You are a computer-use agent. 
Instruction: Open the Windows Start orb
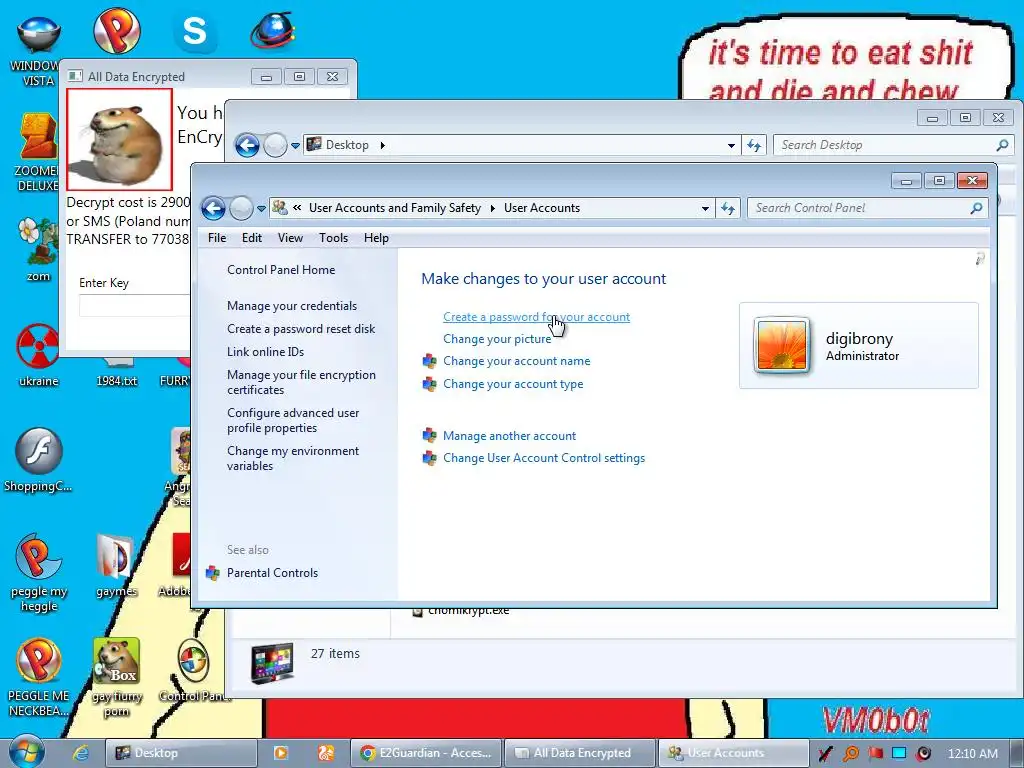[x=26, y=752]
